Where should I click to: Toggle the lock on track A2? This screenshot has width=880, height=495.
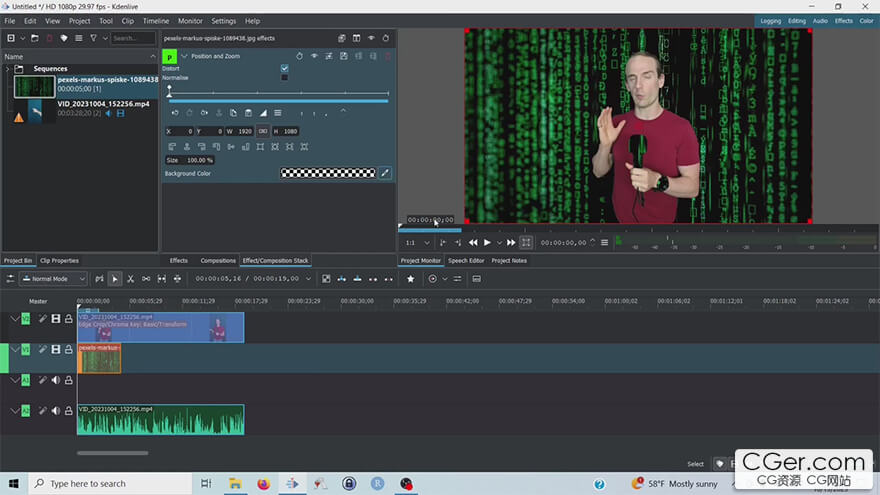(x=68, y=411)
